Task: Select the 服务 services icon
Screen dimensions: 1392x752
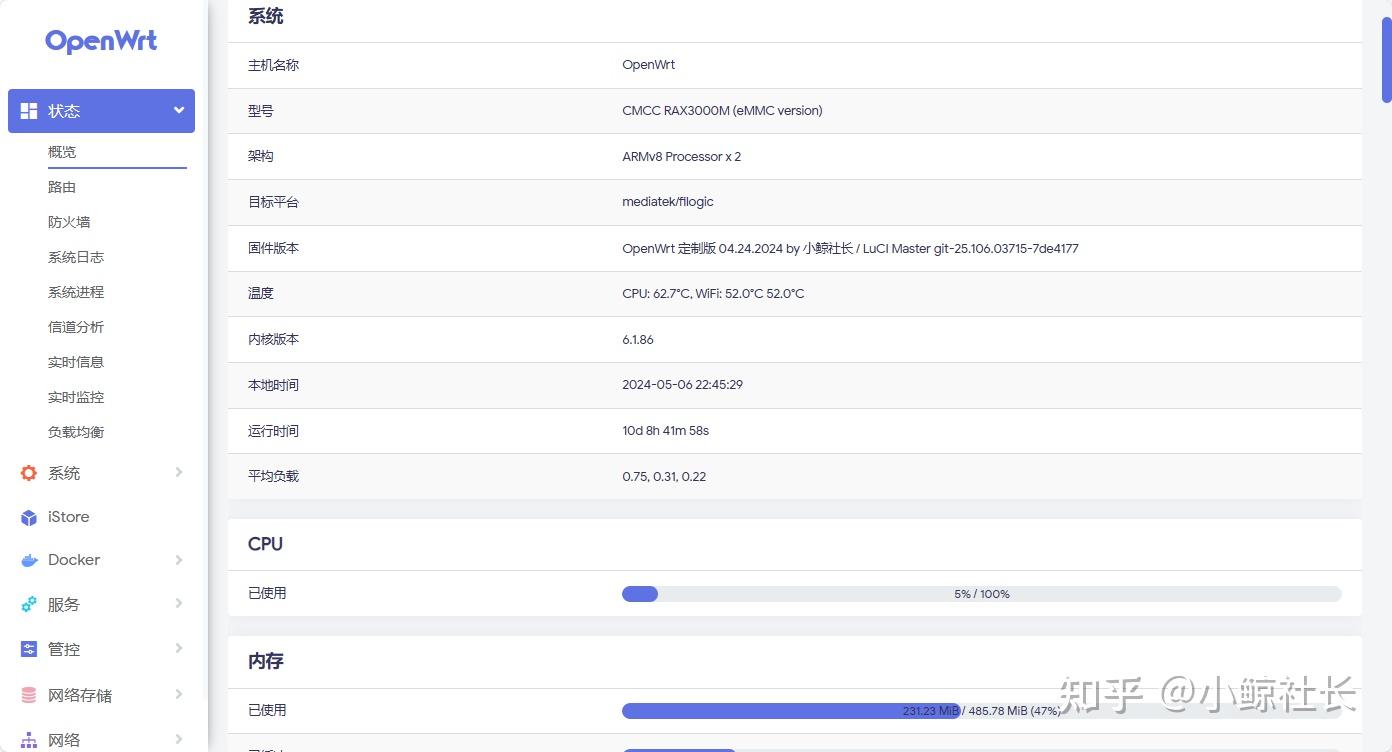Action: click(28, 604)
